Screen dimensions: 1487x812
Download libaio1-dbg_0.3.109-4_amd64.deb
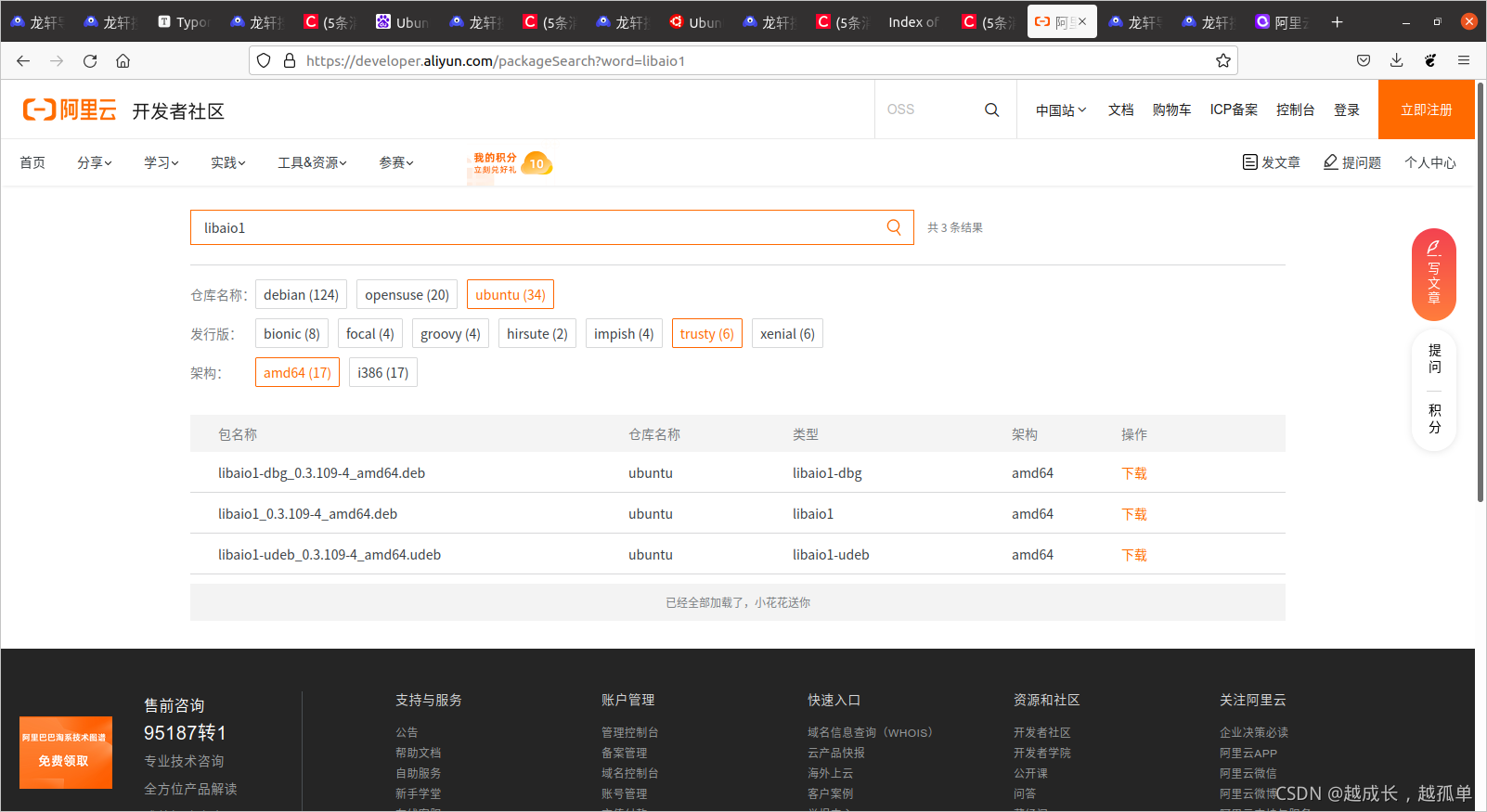point(1134,473)
